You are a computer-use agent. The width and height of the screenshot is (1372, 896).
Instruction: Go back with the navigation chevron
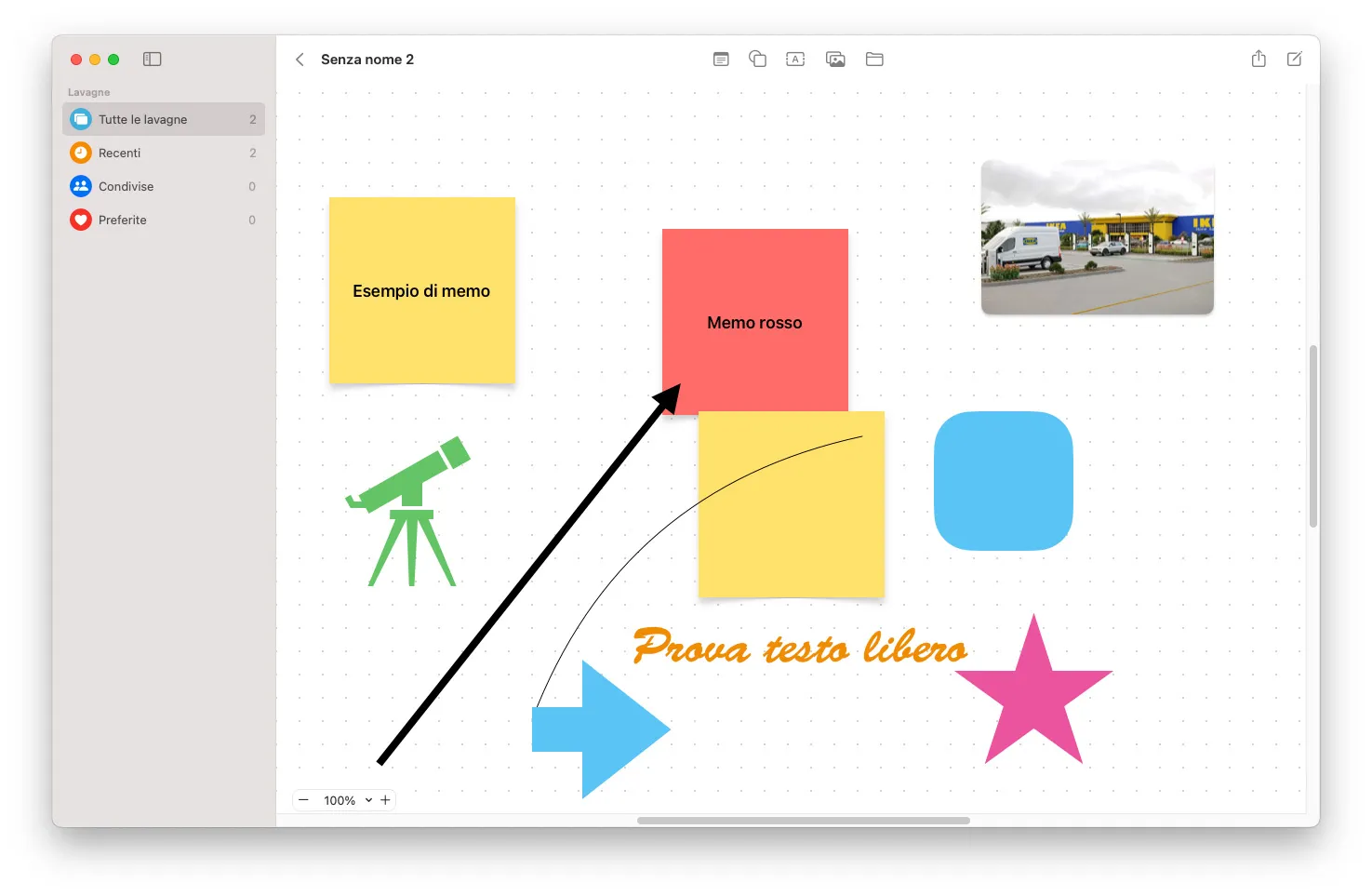point(300,59)
